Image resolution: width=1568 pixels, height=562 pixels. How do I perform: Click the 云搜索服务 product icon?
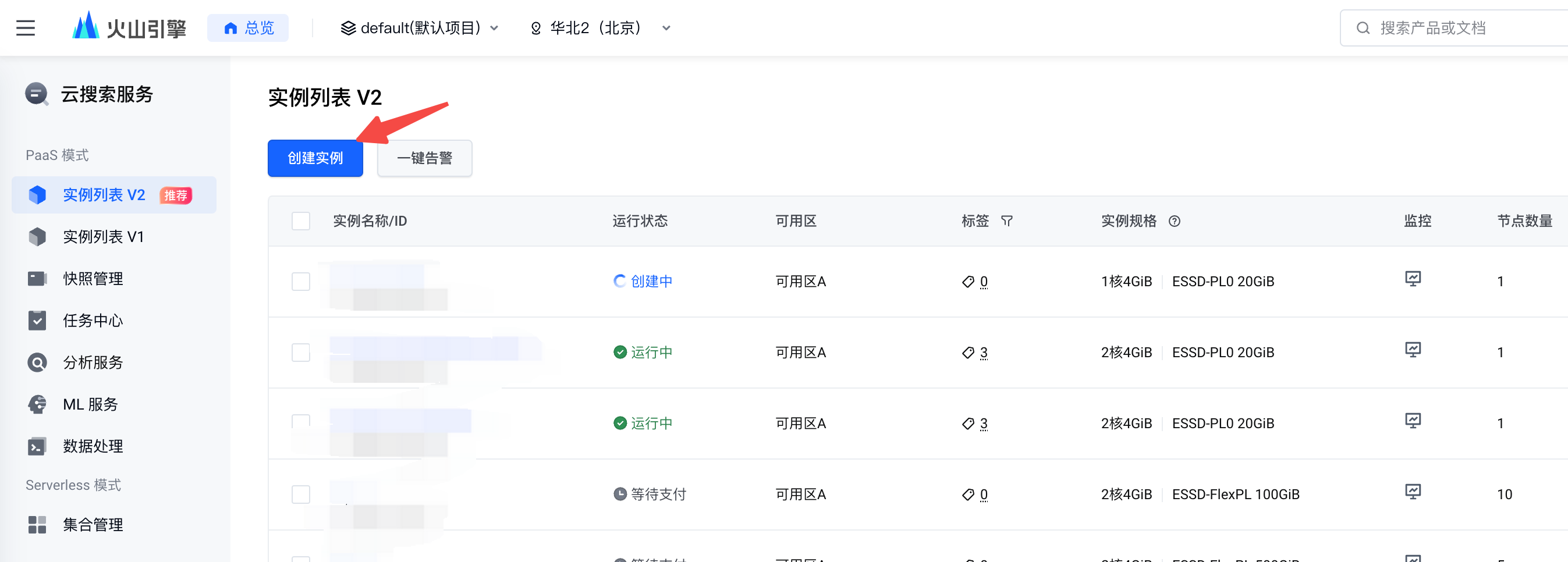[37, 94]
